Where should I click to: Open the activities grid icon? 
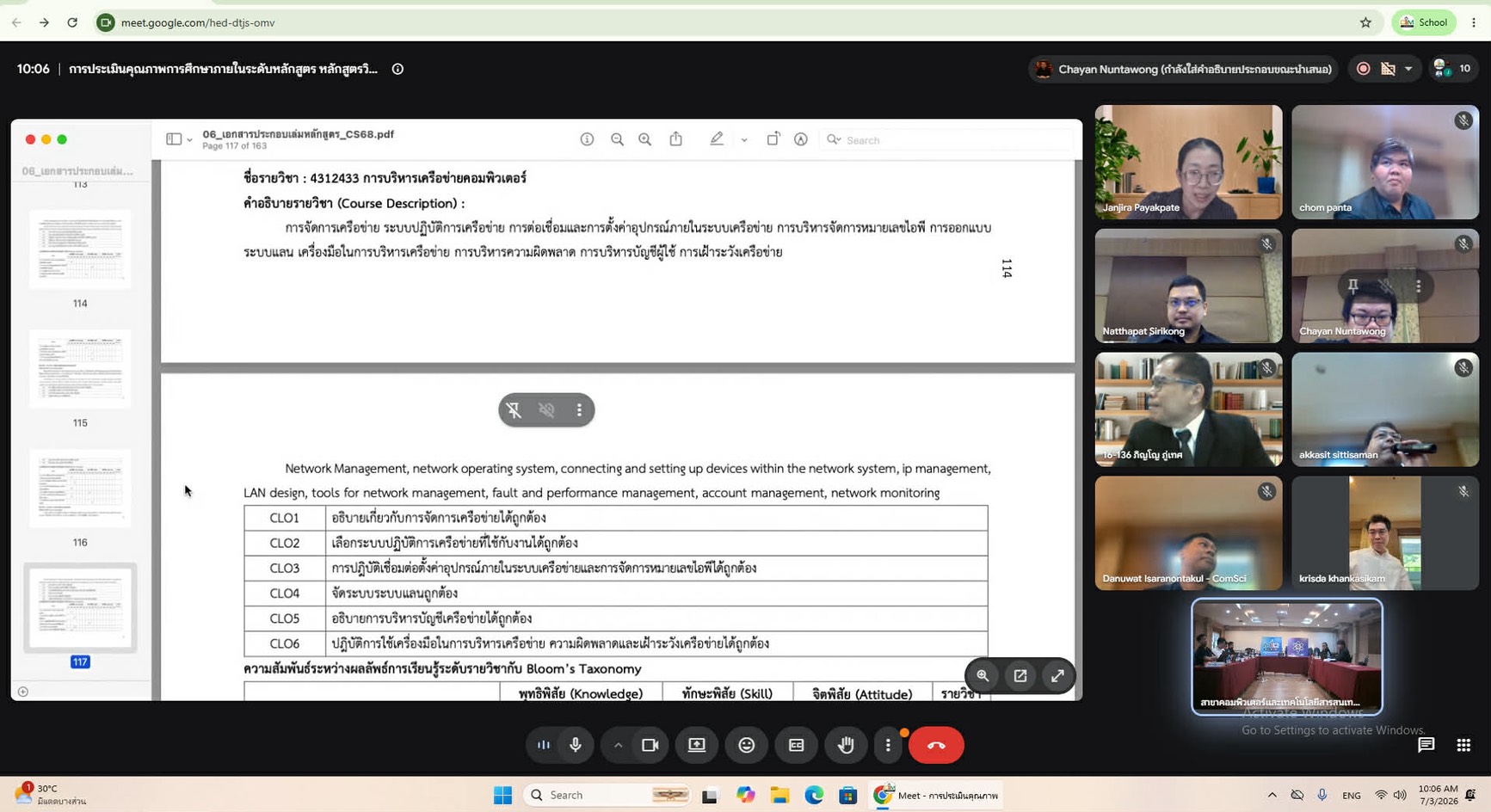(1463, 745)
